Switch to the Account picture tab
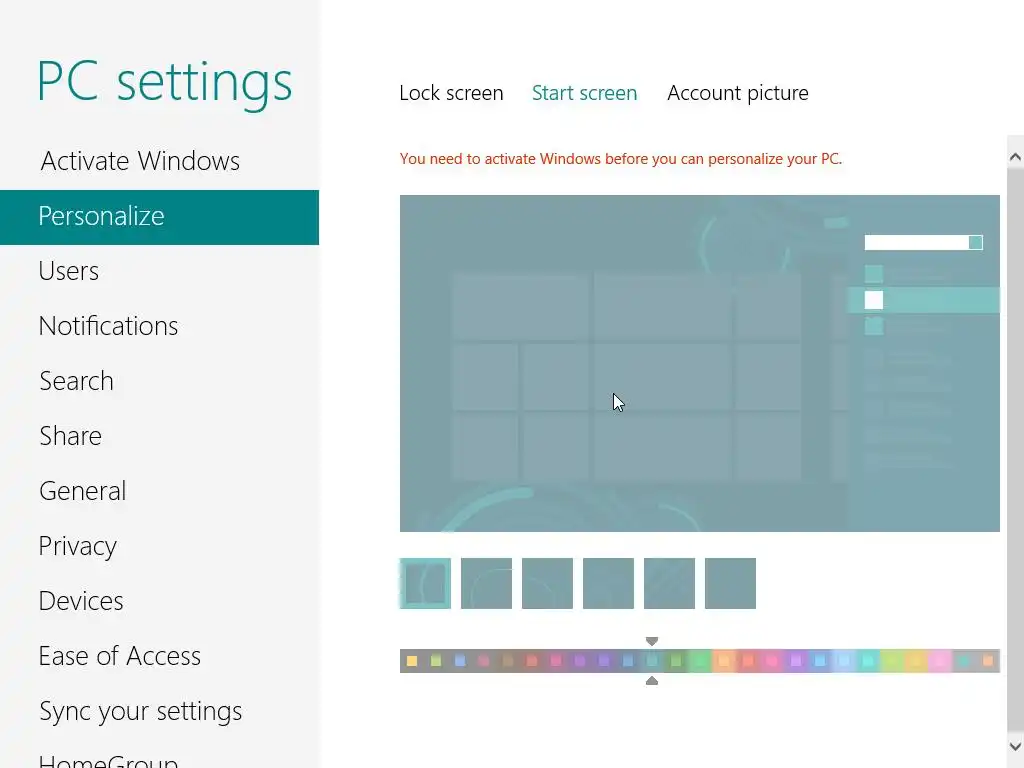This screenshot has width=1024, height=768. pyautogui.click(x=738, y=93)
